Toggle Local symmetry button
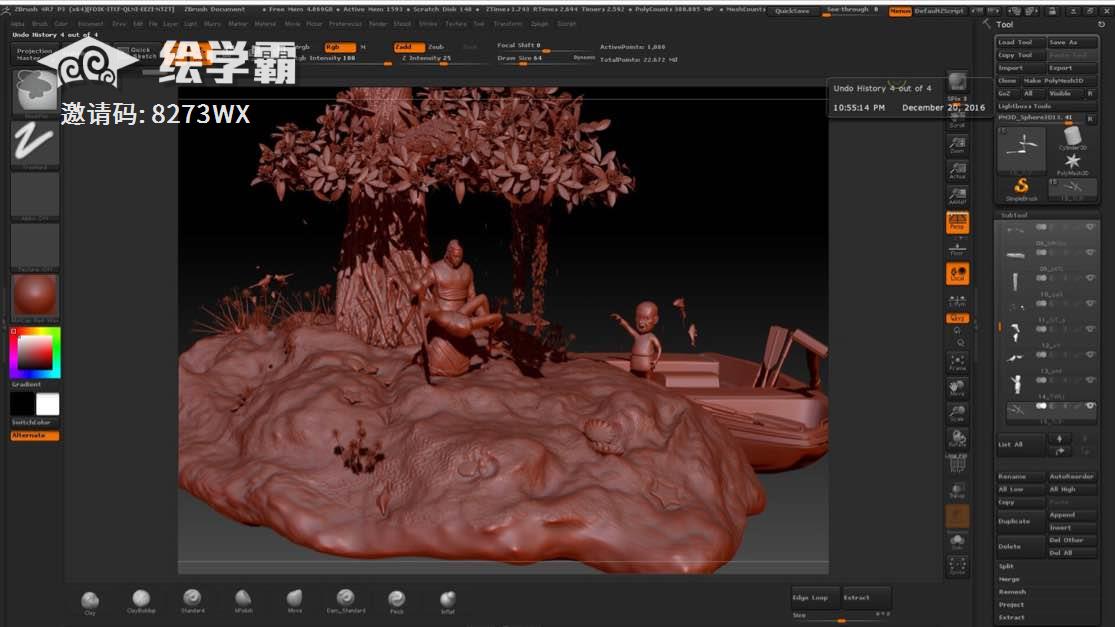This screenshot has height=627, width=1115. (x=957, y=274)
